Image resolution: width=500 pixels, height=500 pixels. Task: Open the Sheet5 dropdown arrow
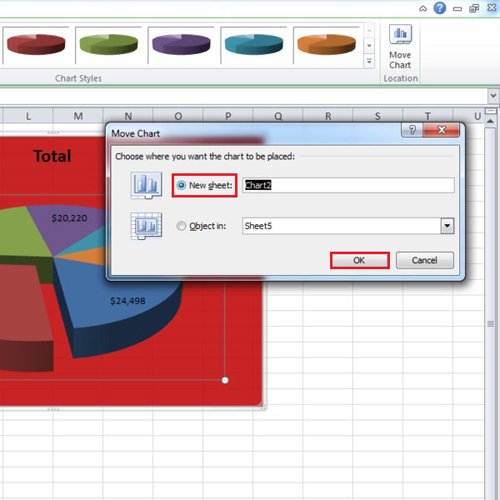tap(447, 226)
